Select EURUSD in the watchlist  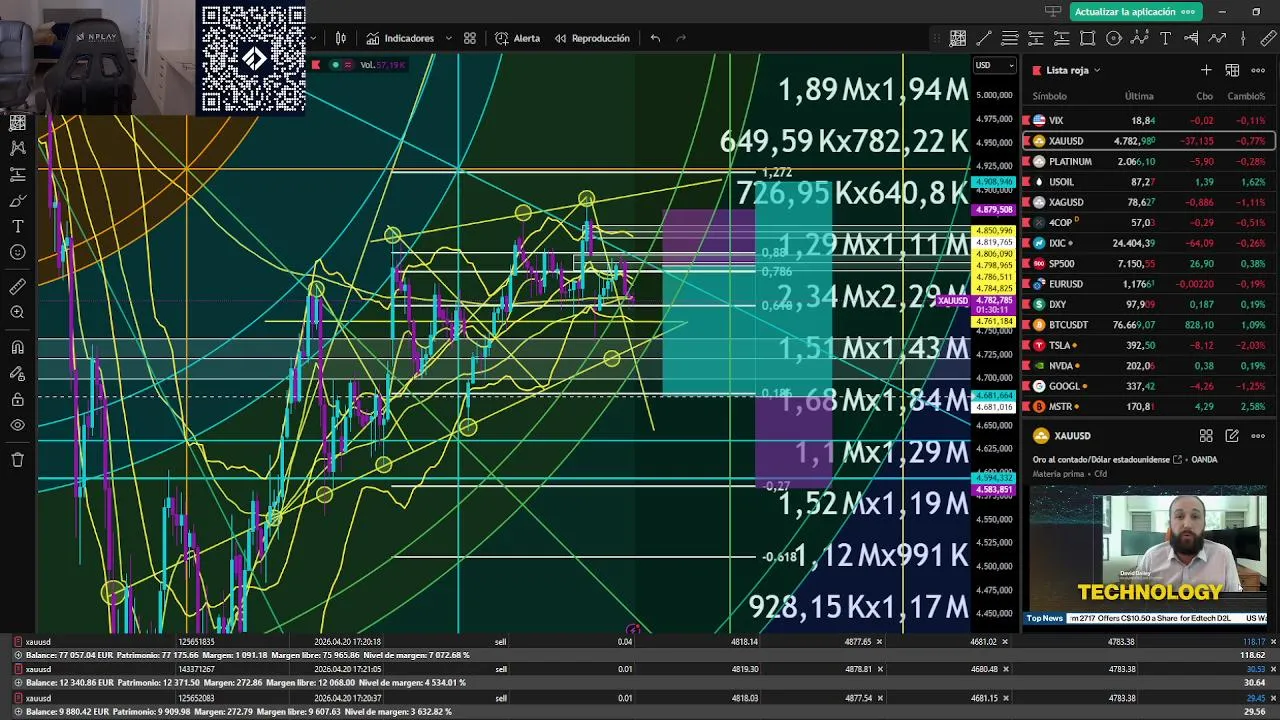pos(1149,284)
